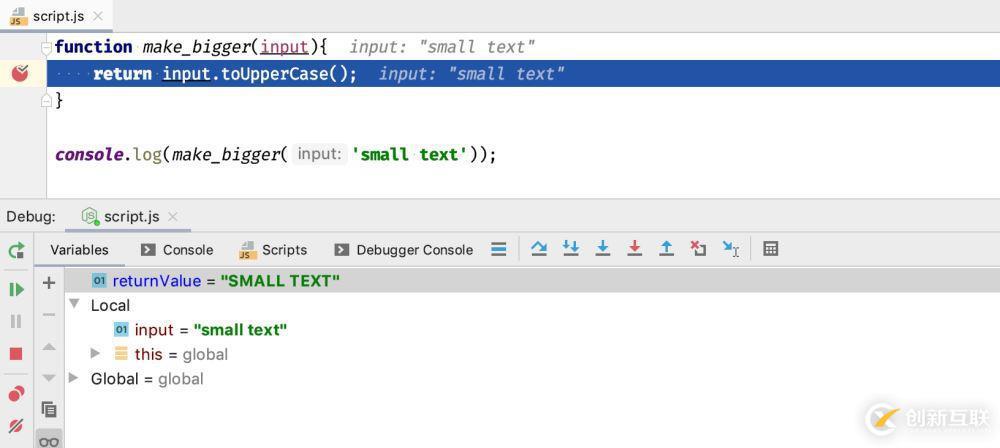The width and height of the screenshot is (1000, 448).
Task: Collapse the make_bigger function fold marker
Action: (45, 47)
